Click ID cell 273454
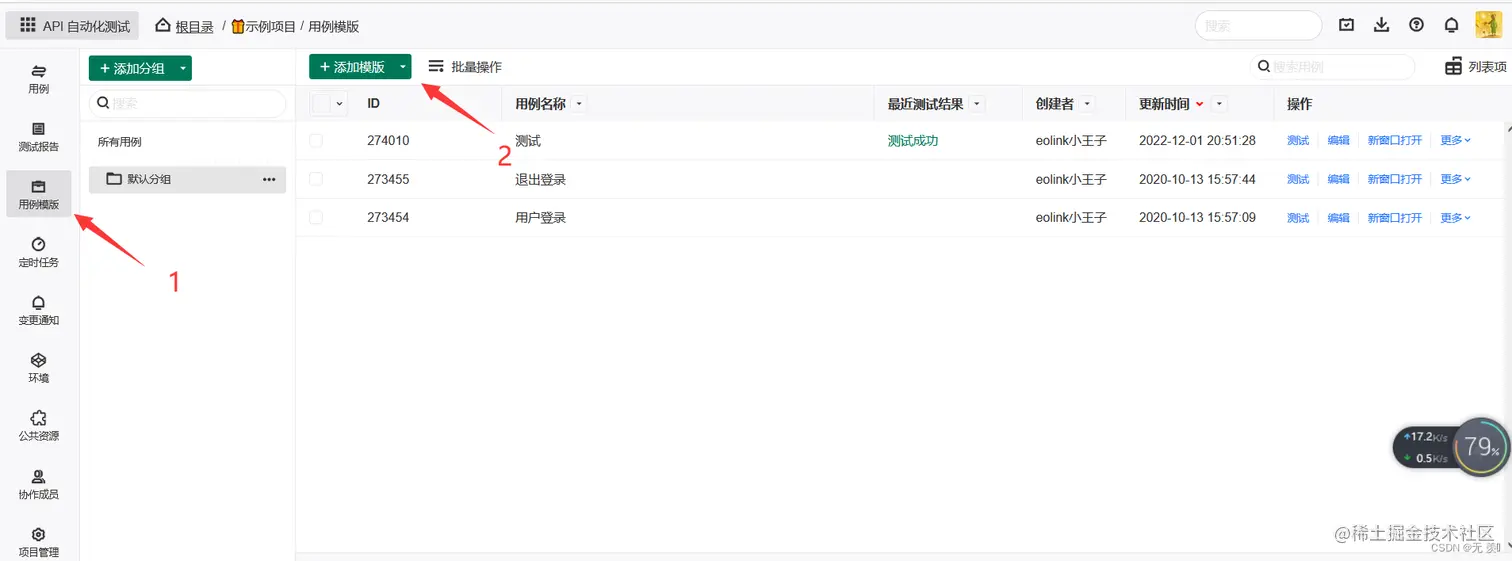1512x561 pixels. [x=388, y=217]
